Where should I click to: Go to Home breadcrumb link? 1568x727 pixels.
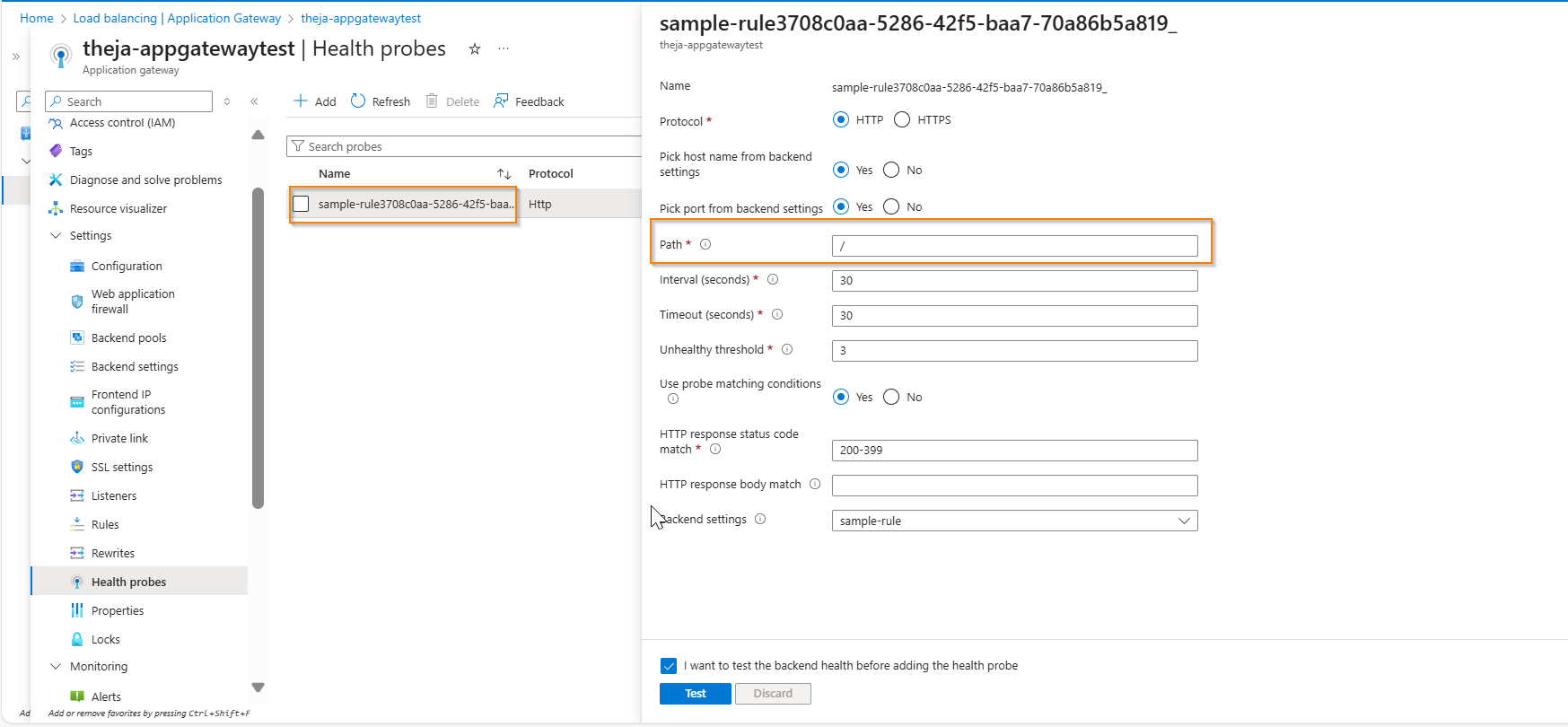click(36, 18)
